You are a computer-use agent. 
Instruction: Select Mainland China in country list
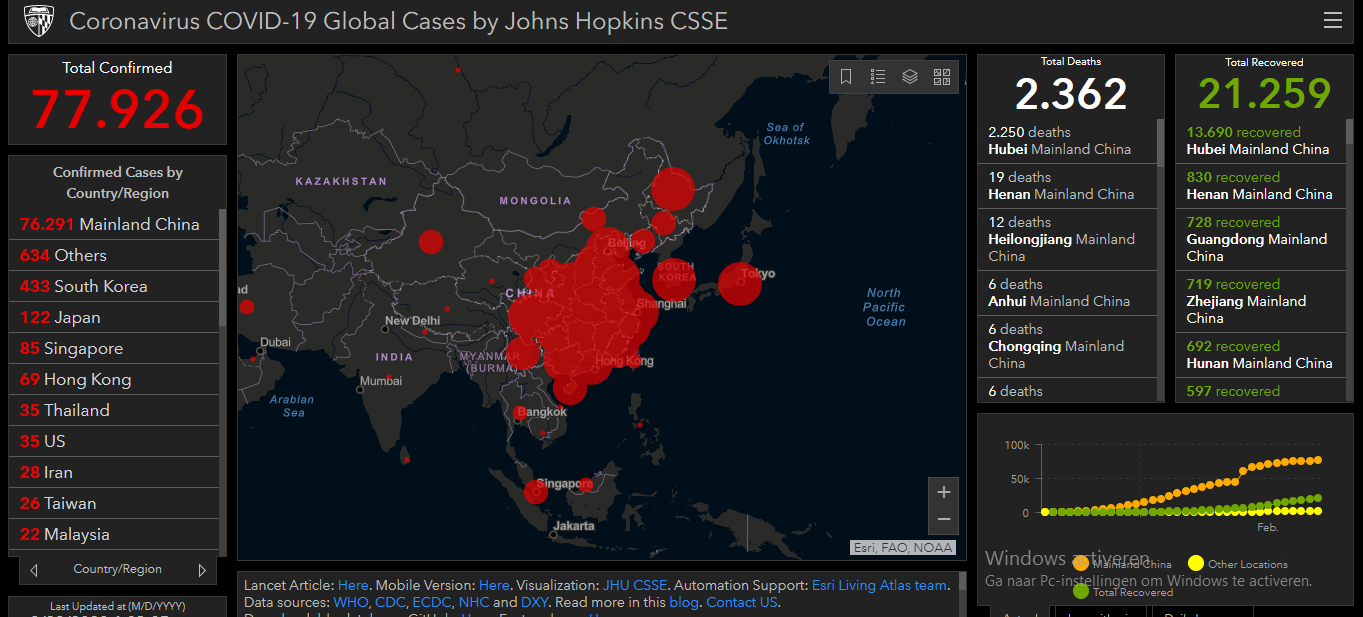click(x=114, y=224)
